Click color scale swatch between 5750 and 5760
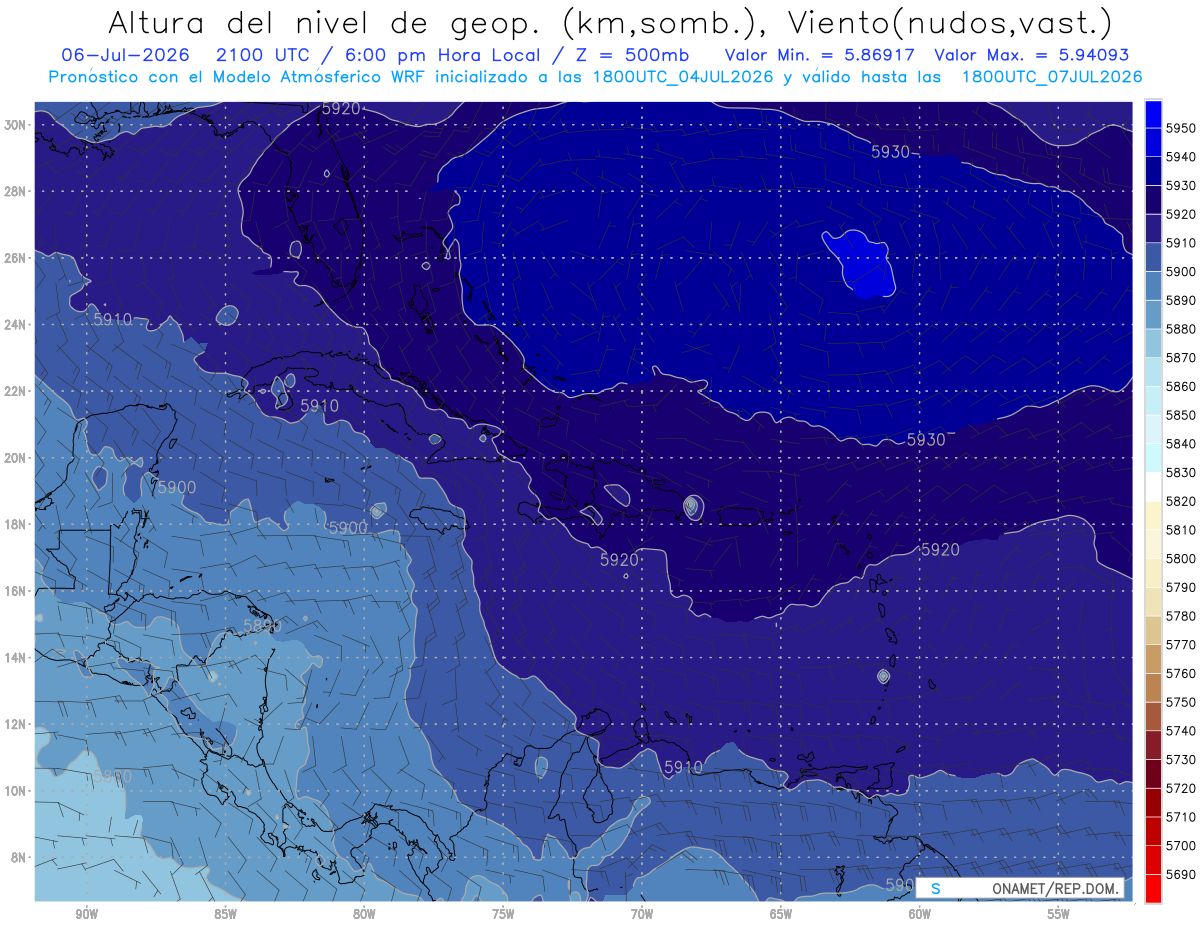The width and height of the screenshot is (1200, 927). 1153,688
